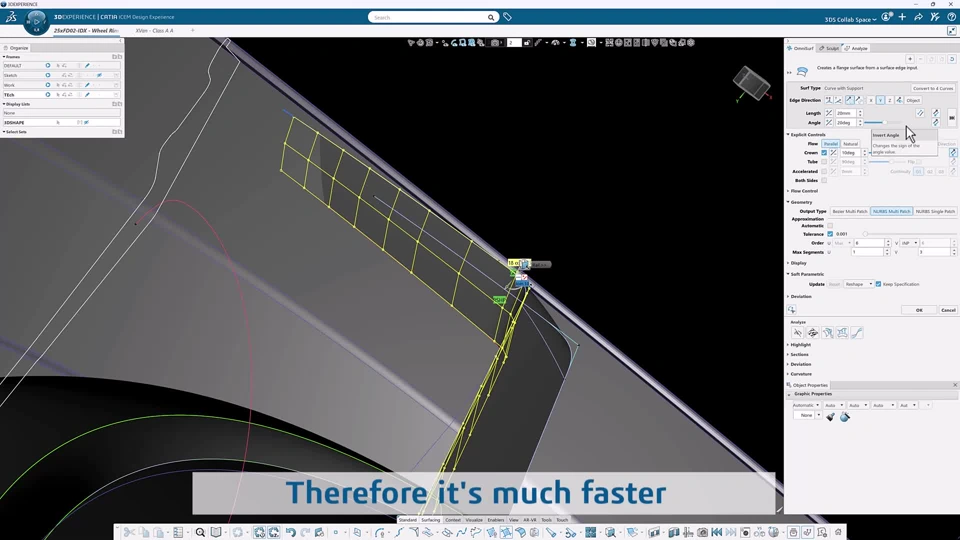The height and width of the screenshot is (540, 960).
Task: Expand the Flow Control section
Action: coord(789,191)
